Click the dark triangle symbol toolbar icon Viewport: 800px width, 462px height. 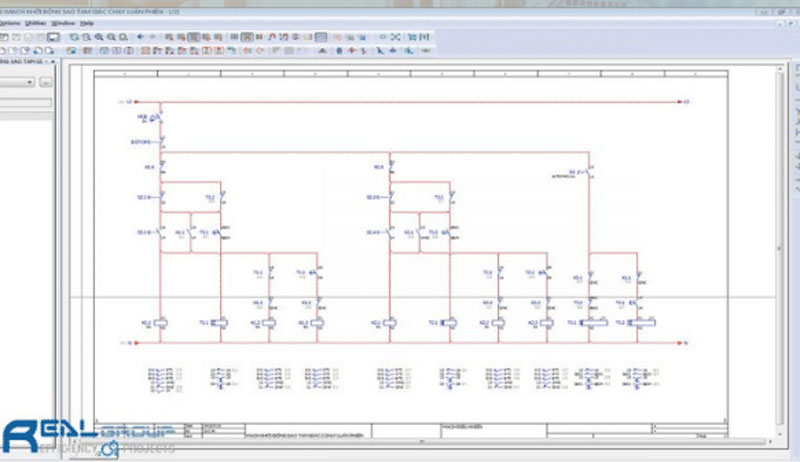click(x=322, y=50)
